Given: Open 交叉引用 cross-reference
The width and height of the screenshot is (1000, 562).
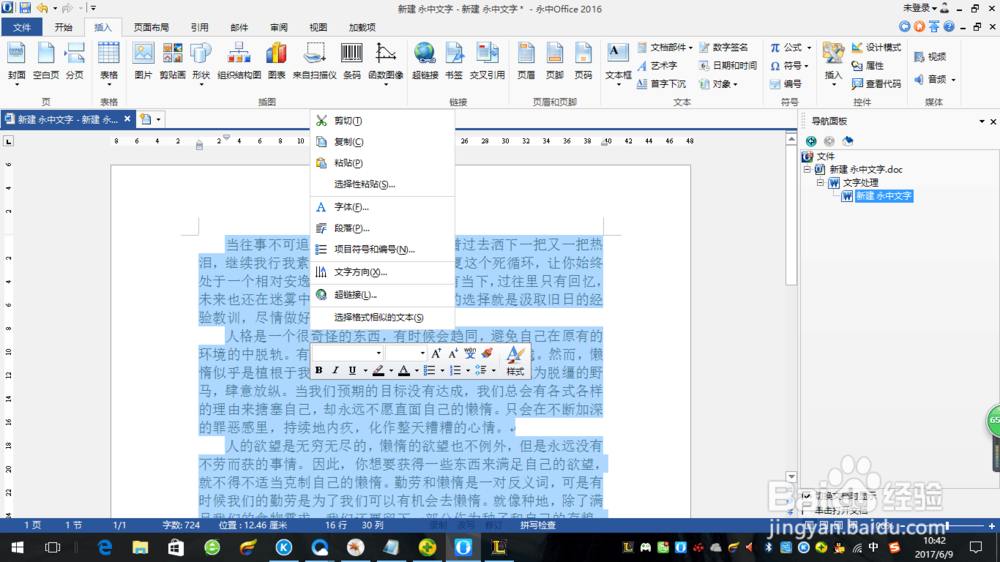Looking at the screenshot, I should [487, 61].
